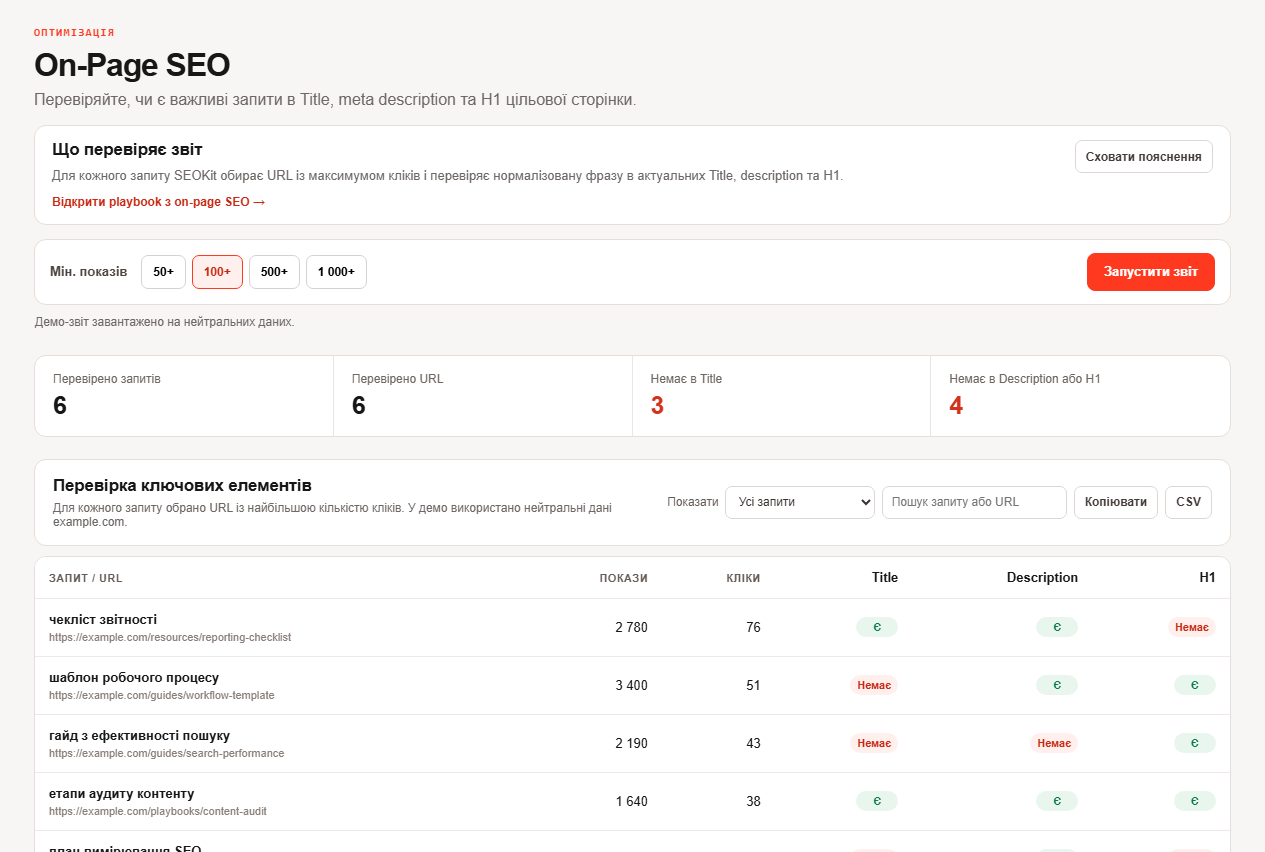The height and width of the screenshot is (852, 1265).
Task: Hide explanation with Сховати пояснення
Action: coord(1144,157)
